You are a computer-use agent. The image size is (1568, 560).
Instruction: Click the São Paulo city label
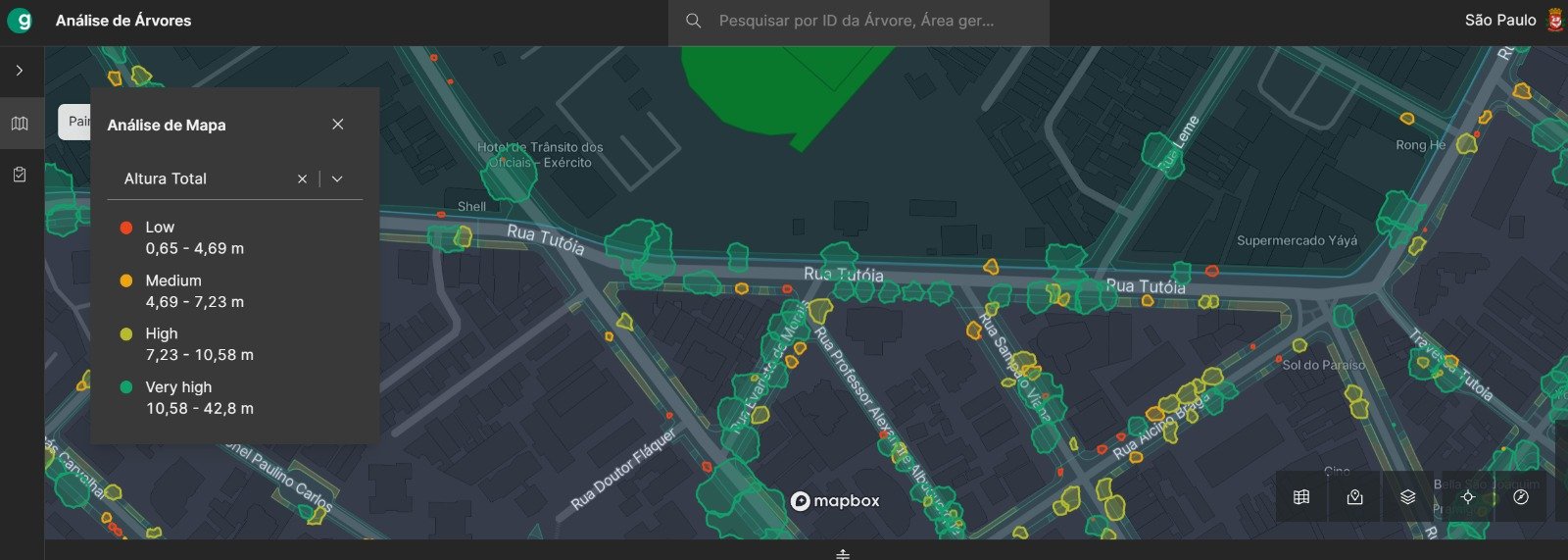1500,20
